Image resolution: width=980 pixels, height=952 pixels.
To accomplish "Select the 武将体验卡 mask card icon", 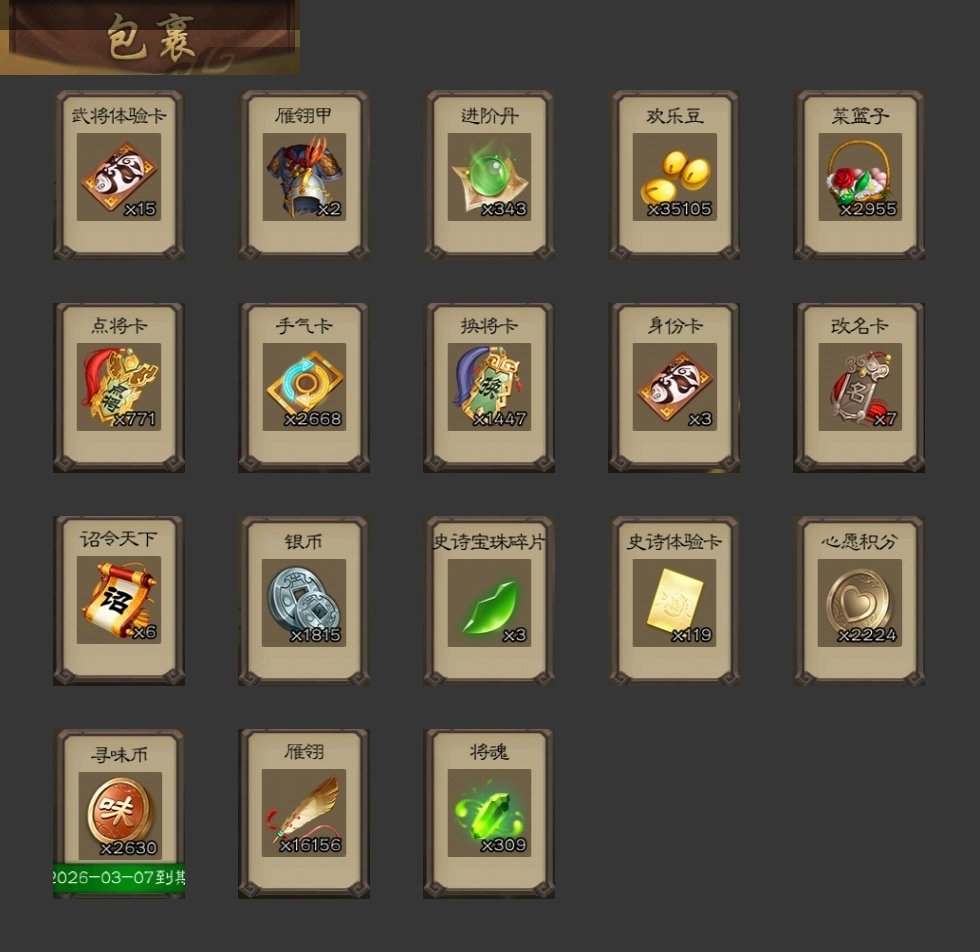I will click(119, 177).
